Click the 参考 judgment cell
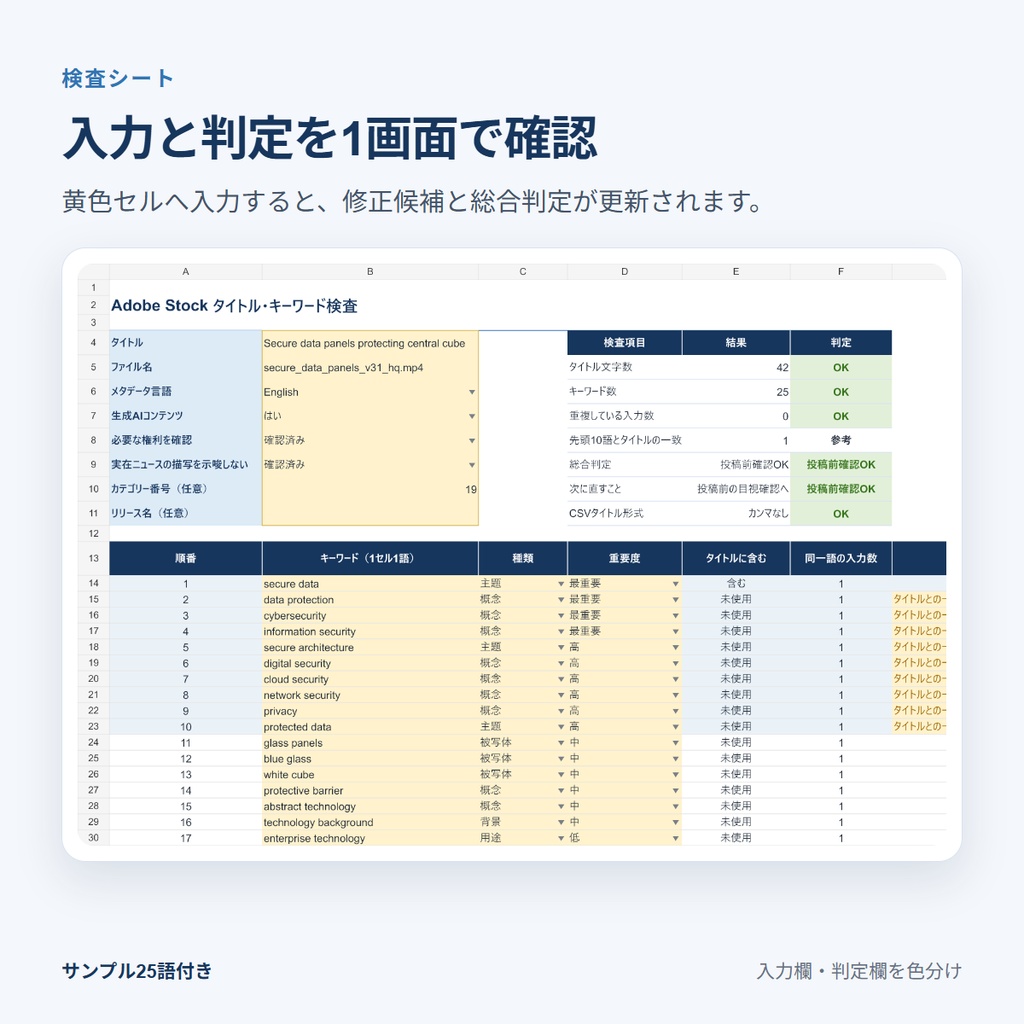This screenshot has width=1024, height=1024. 841,441
